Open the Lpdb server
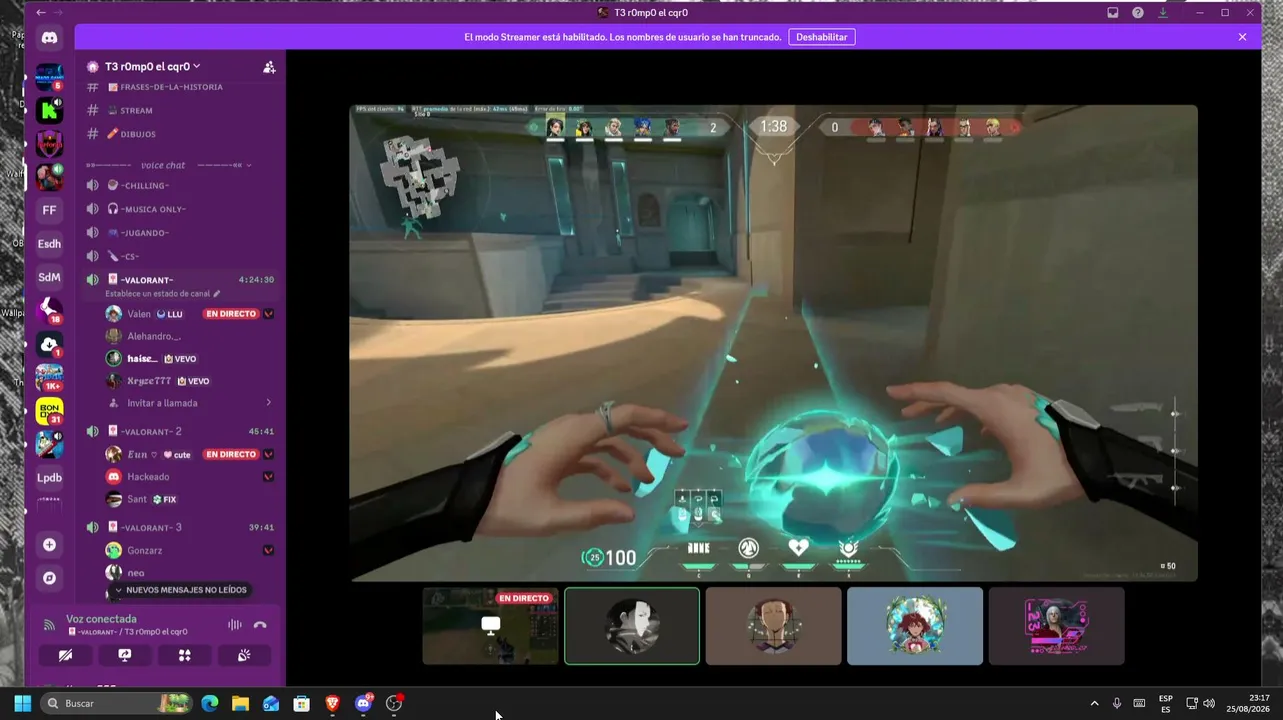Screen dimensions: 1283x720 point(49,477)
